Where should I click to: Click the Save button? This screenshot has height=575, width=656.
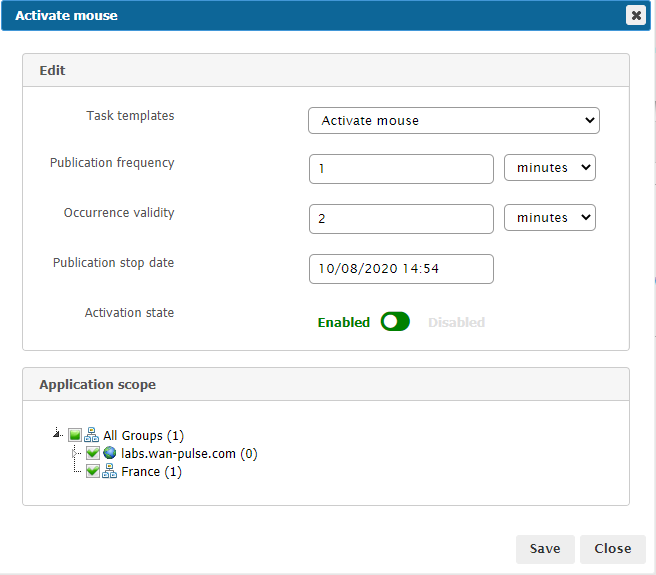(x=545, y=549)
